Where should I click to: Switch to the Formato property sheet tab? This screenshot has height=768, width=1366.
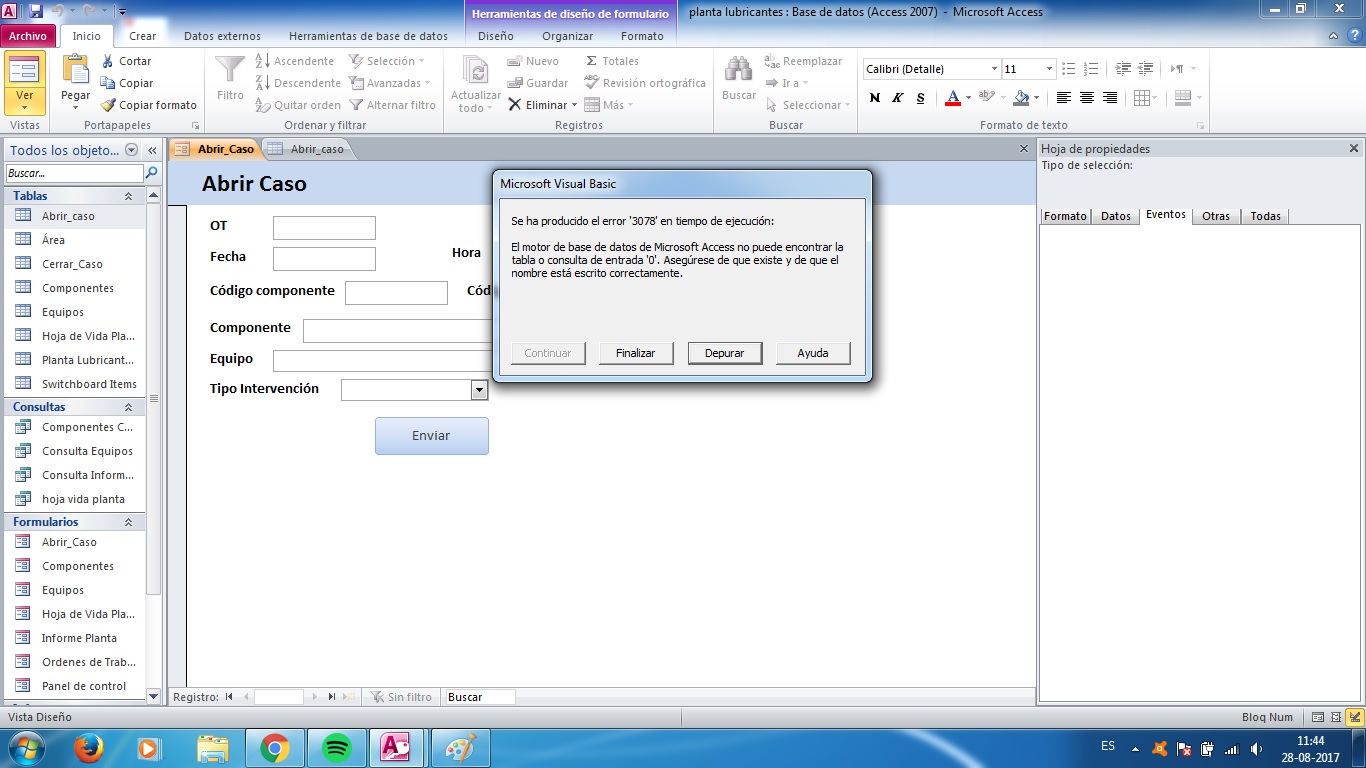pyautogui.click(x=1066, y=216)
